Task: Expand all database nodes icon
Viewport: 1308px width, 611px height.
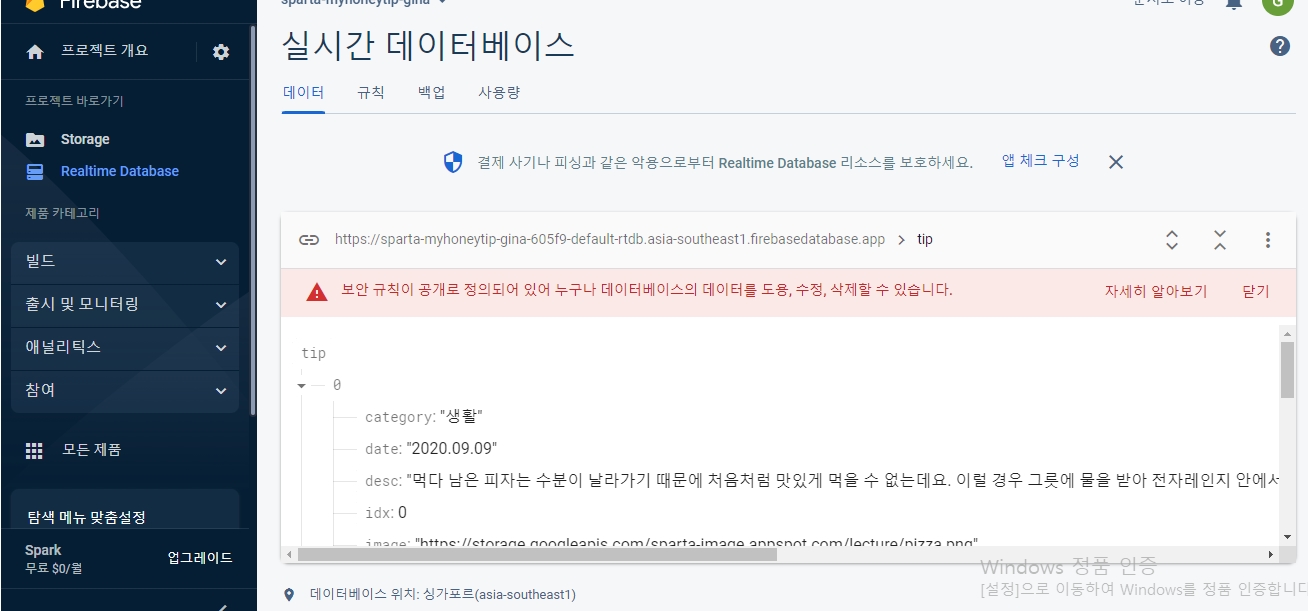Action: pos(1172,240)
